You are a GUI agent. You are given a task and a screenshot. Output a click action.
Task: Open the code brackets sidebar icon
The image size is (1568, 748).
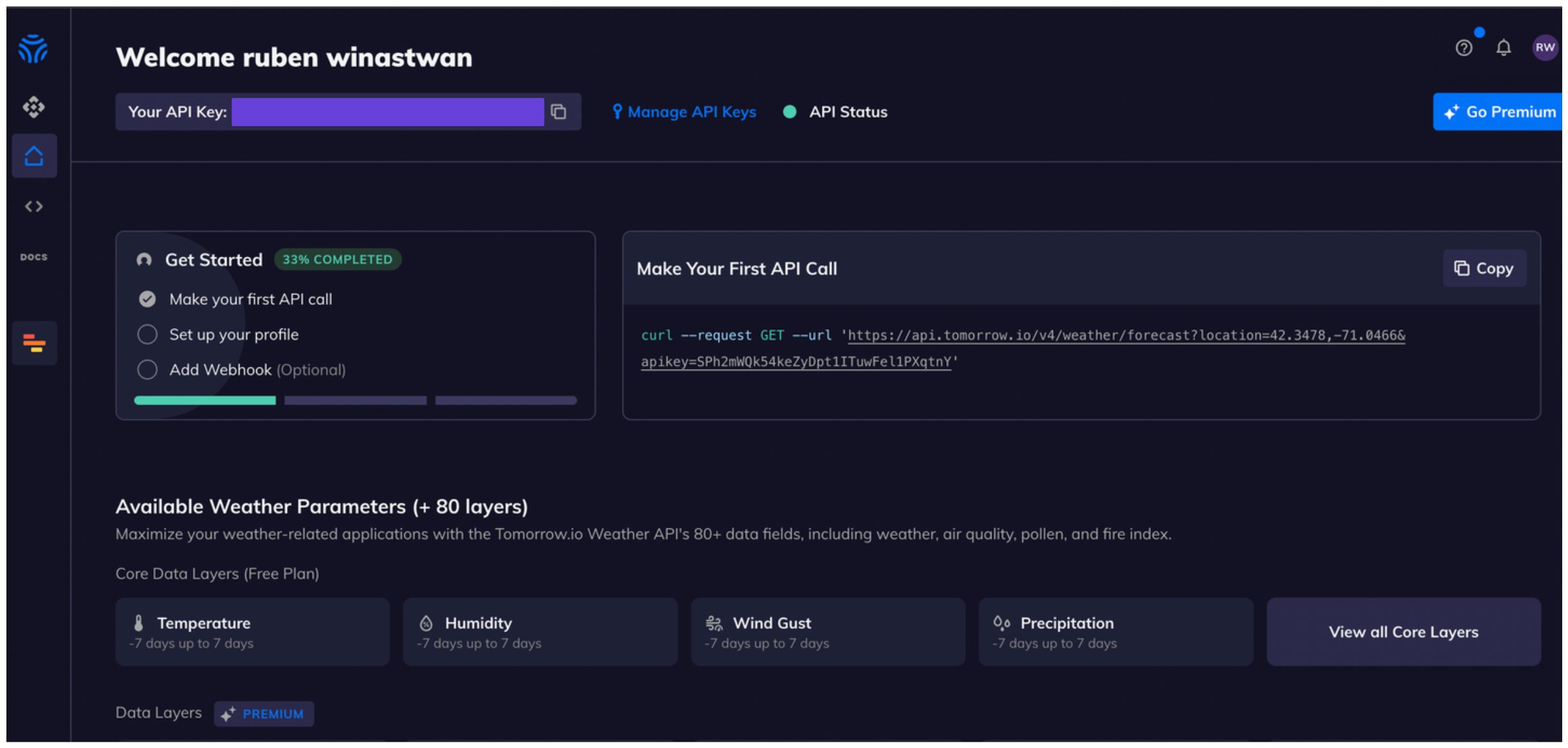pos(34,206)
